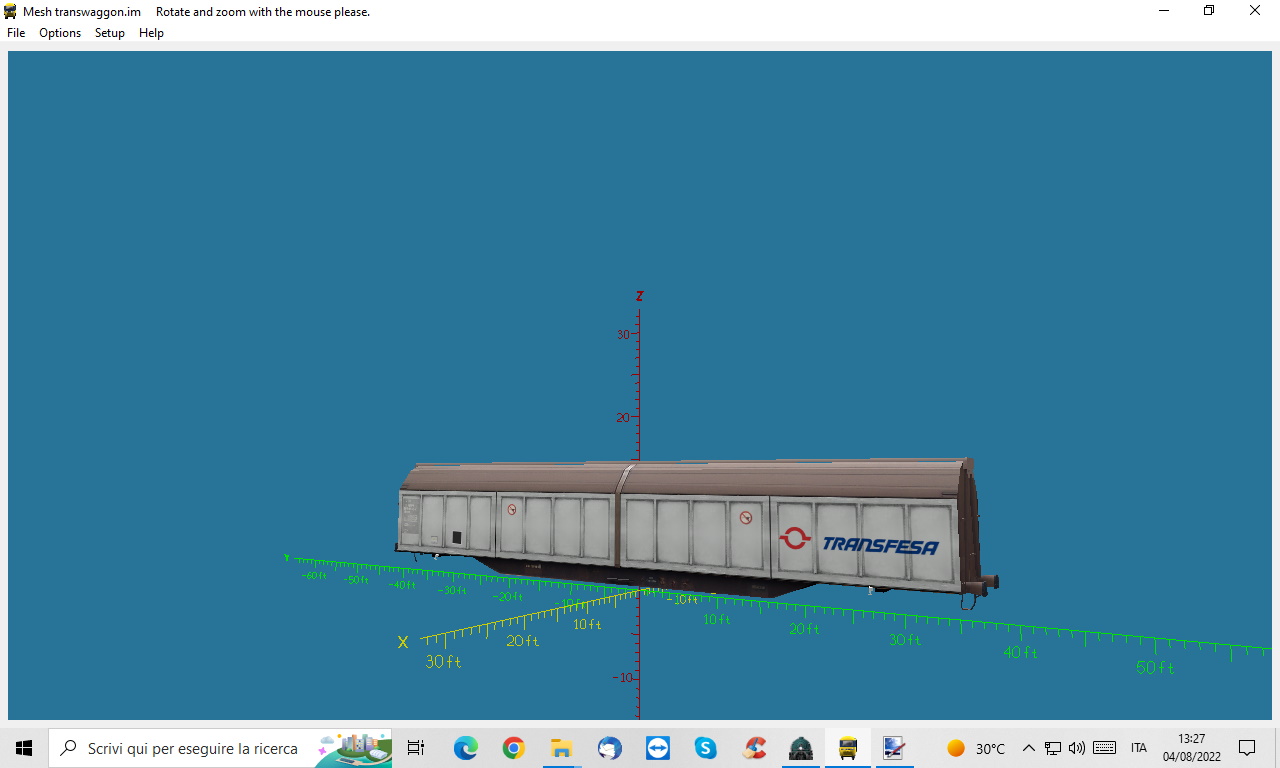Show hidden system tray icons
Image resolution: width=1280 pixels, height=768 pixels.
(1028, 748)
